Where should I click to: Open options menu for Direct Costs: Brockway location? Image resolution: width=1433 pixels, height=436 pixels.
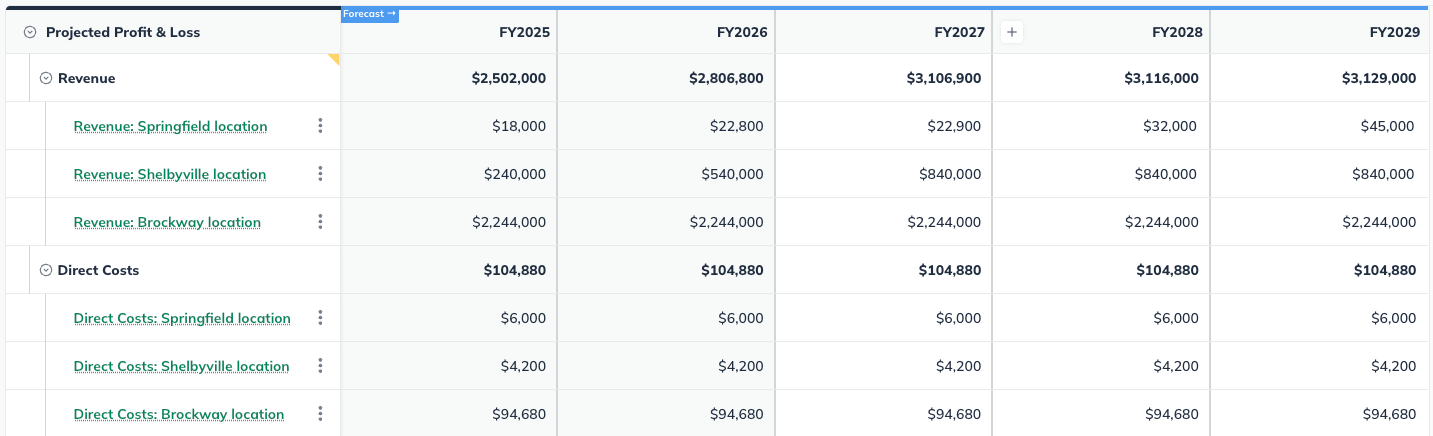coord(320,414)
